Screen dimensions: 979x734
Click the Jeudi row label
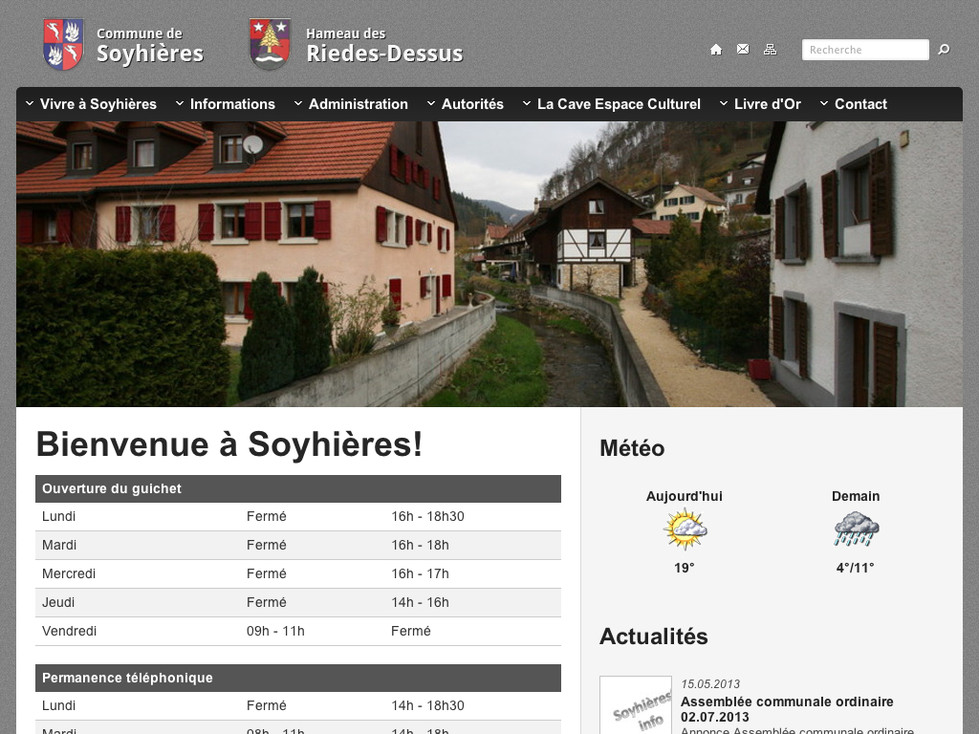point(58,602)
